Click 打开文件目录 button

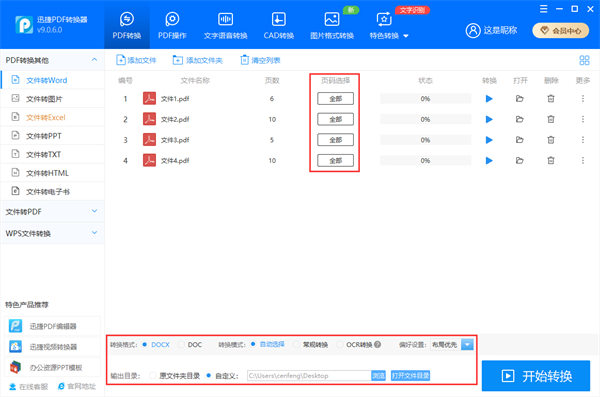410,376
